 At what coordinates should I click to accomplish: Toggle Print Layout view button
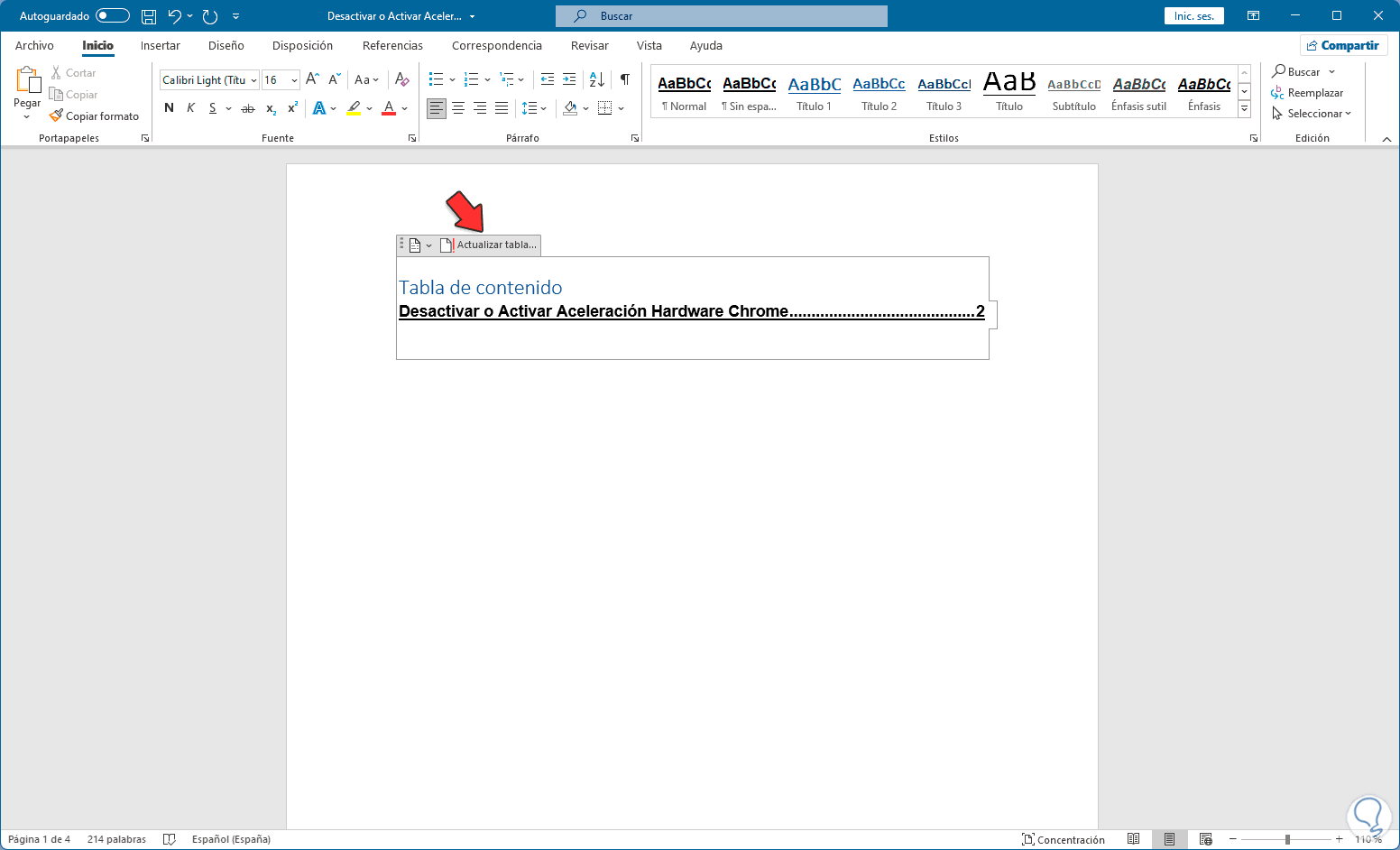1170,839
